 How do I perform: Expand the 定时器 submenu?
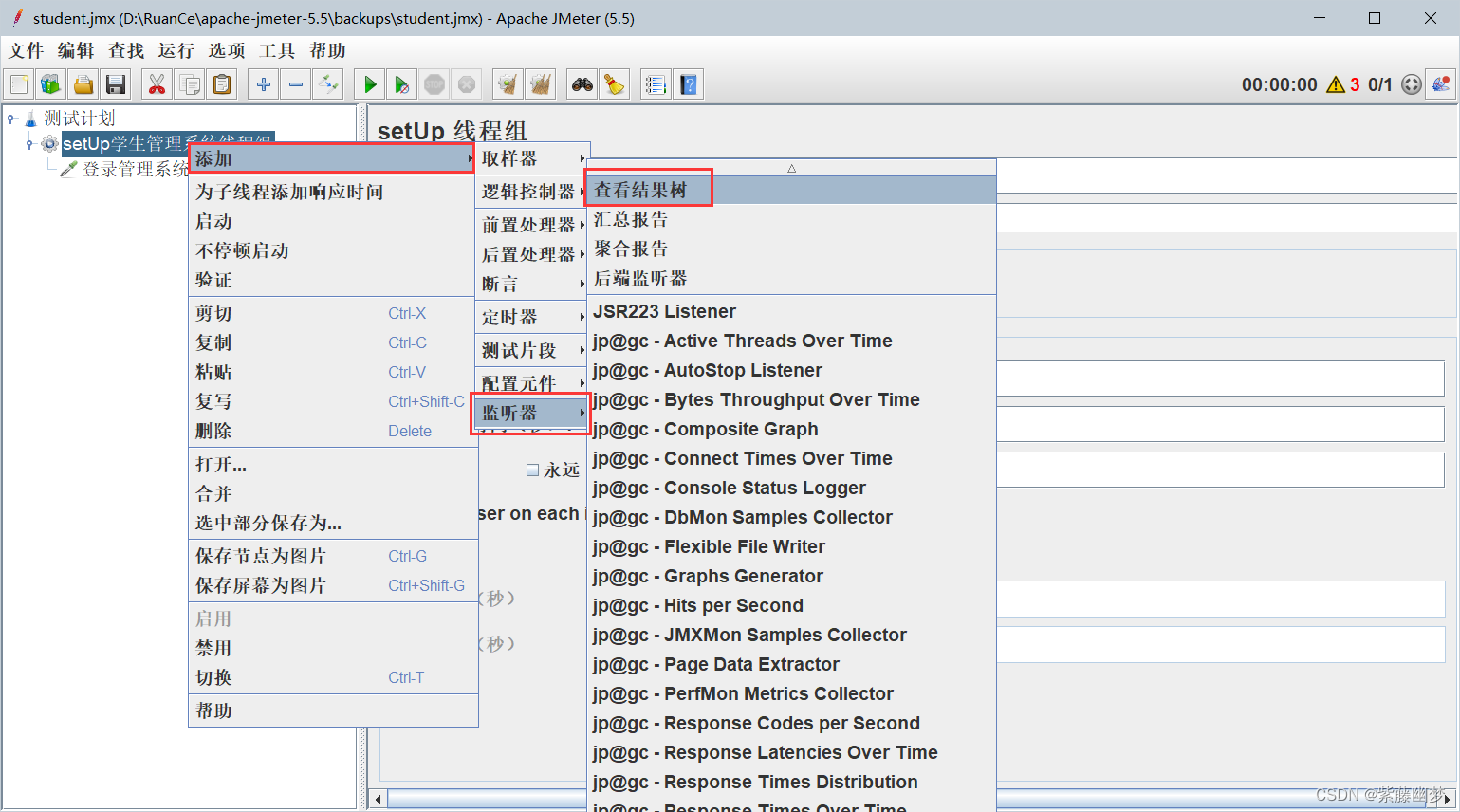point(532,317)
